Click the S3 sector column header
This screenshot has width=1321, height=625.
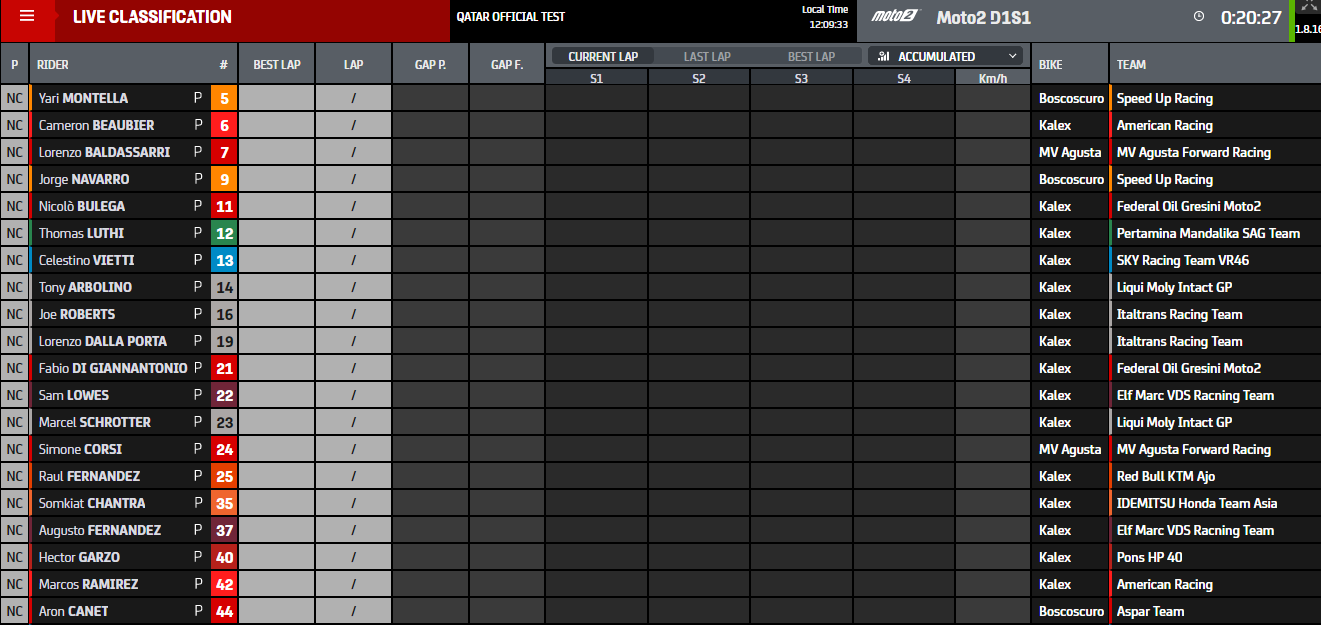tap(801, 77)
